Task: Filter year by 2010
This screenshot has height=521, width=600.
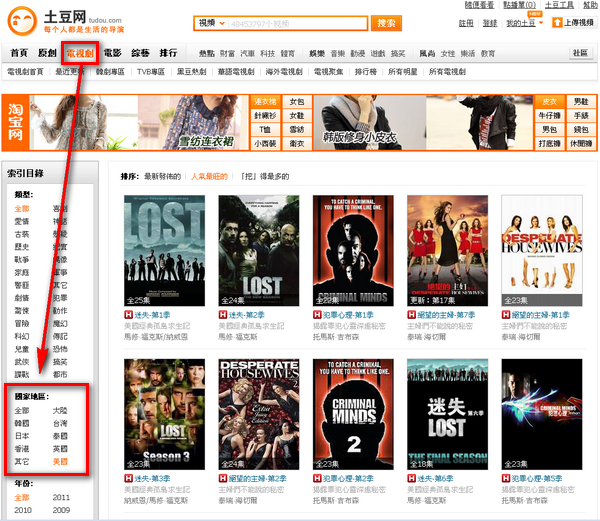Action: [x=23, y=510]
